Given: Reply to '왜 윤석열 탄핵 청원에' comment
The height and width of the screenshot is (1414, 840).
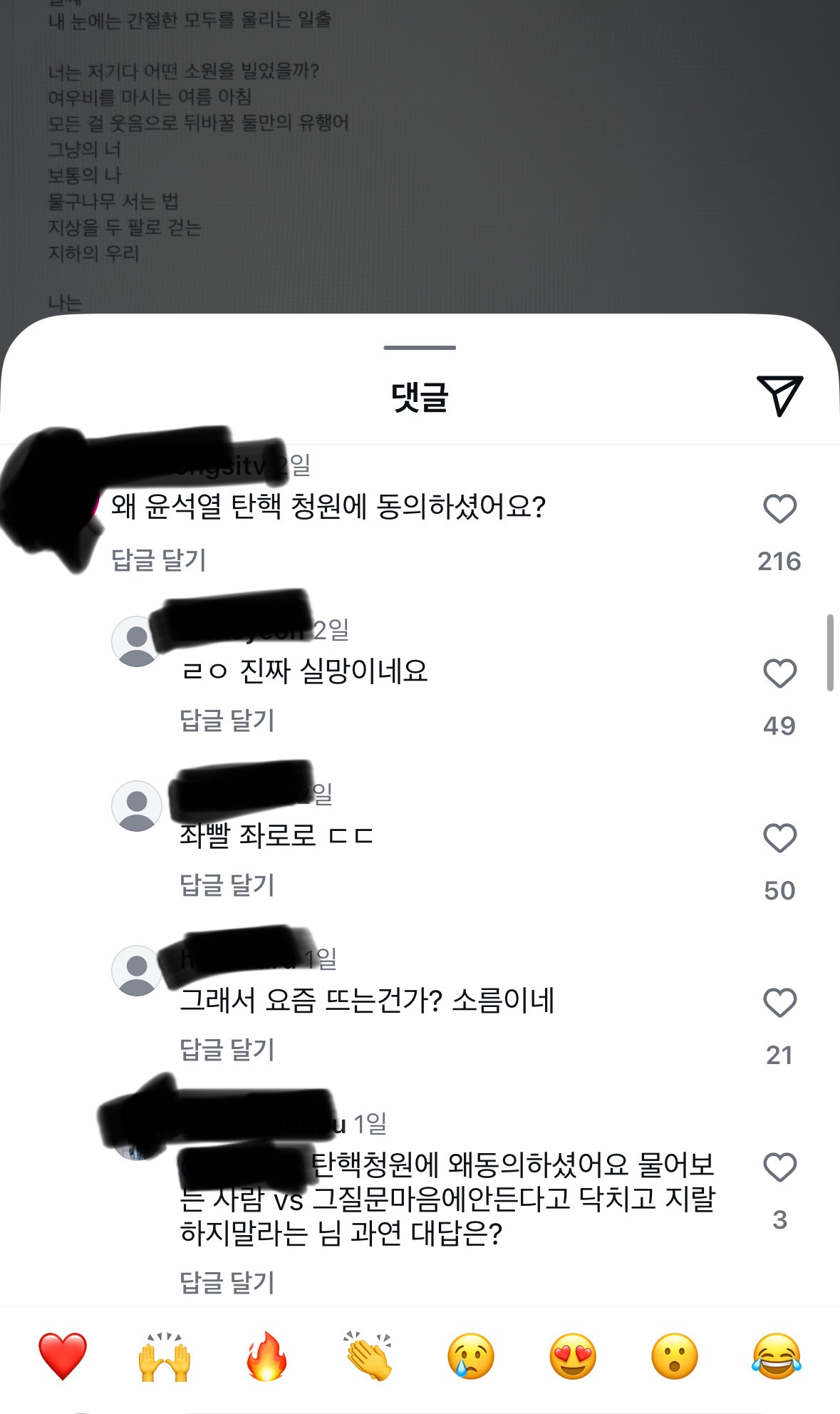Looking at the screenshot, I should pyautogui.click(x=159, y=560).
